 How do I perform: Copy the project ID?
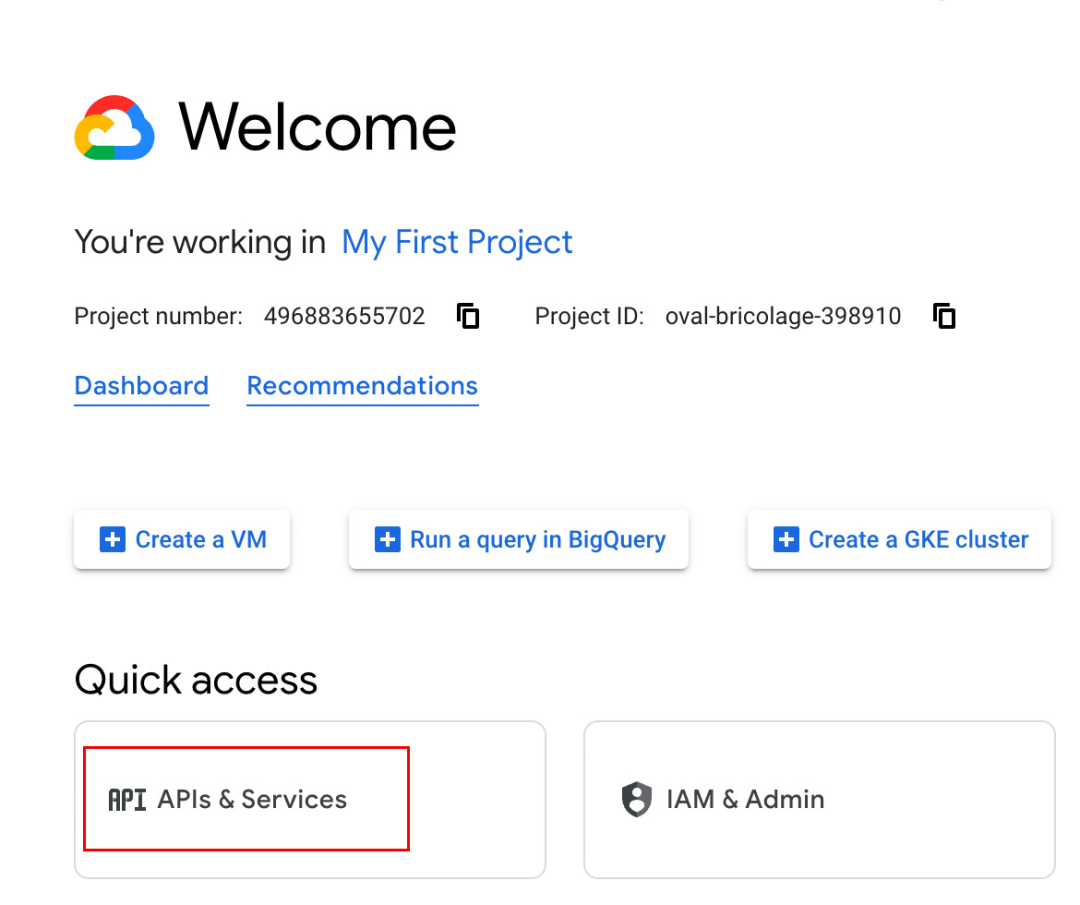click(x=944, y=316)
